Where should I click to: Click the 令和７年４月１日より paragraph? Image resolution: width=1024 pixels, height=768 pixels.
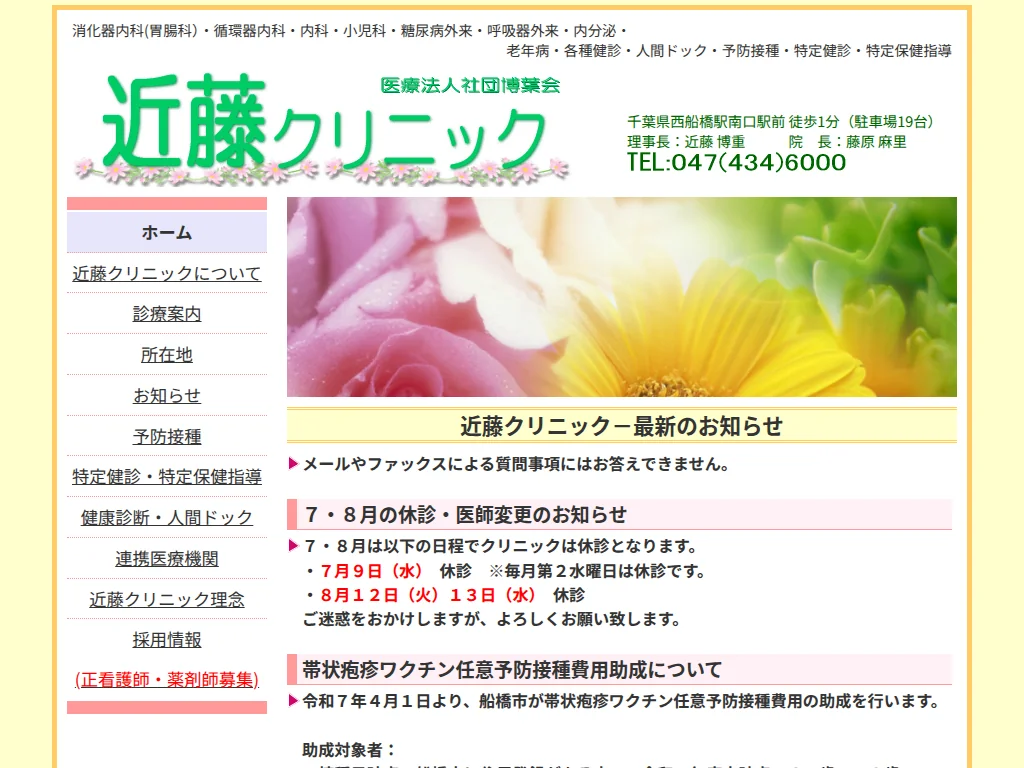(x=621, y=701)
